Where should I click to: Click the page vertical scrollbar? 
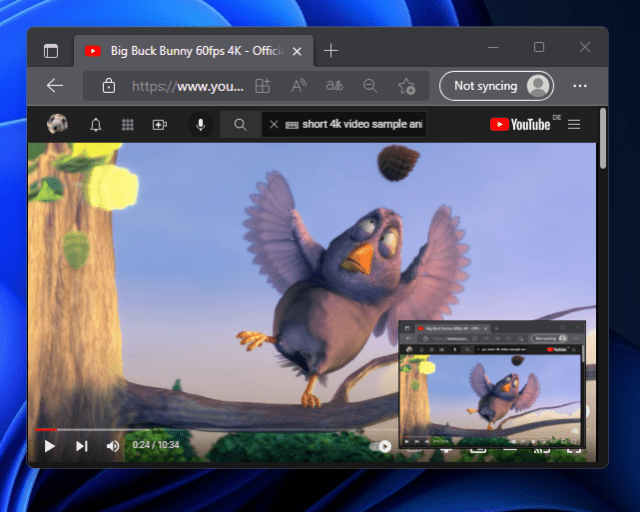(603, 139)
